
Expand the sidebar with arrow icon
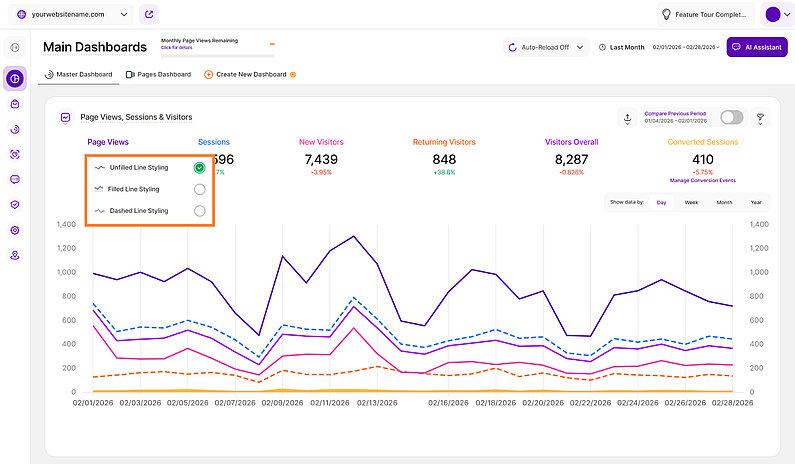pos(15,48)
